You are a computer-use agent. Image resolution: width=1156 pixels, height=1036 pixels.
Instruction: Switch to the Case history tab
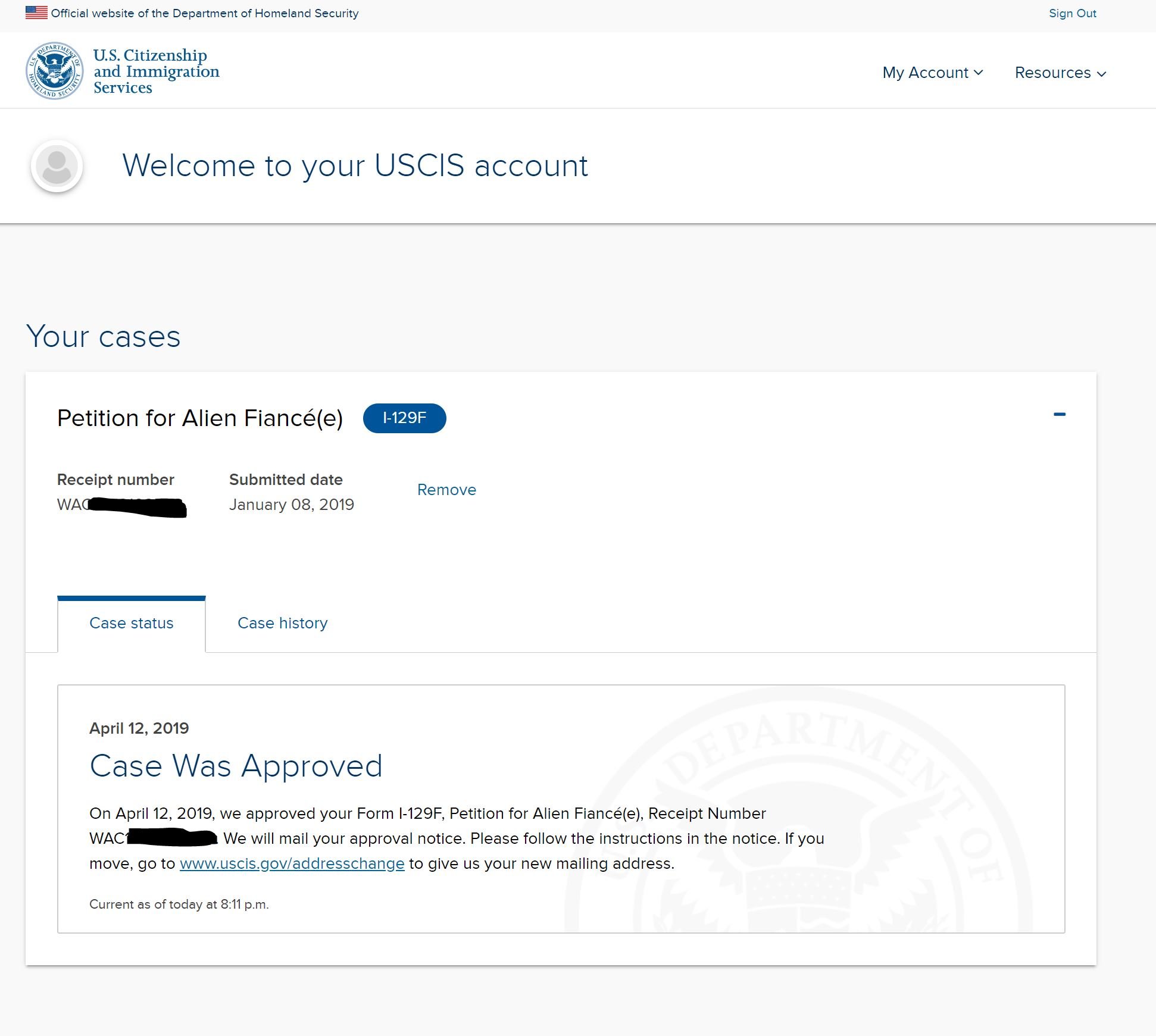[282, 623]
